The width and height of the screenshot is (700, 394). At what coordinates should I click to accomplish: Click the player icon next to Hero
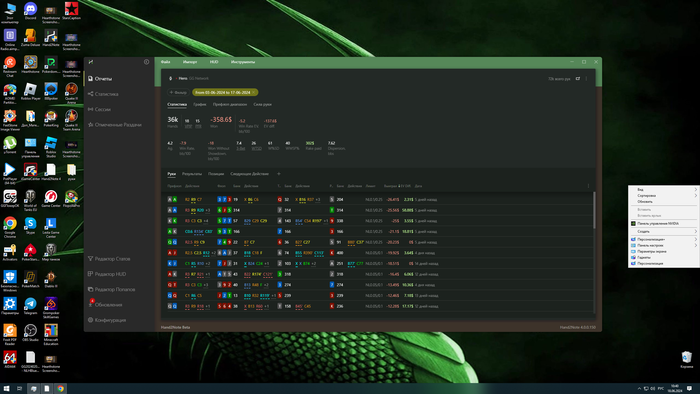point(171,79)
